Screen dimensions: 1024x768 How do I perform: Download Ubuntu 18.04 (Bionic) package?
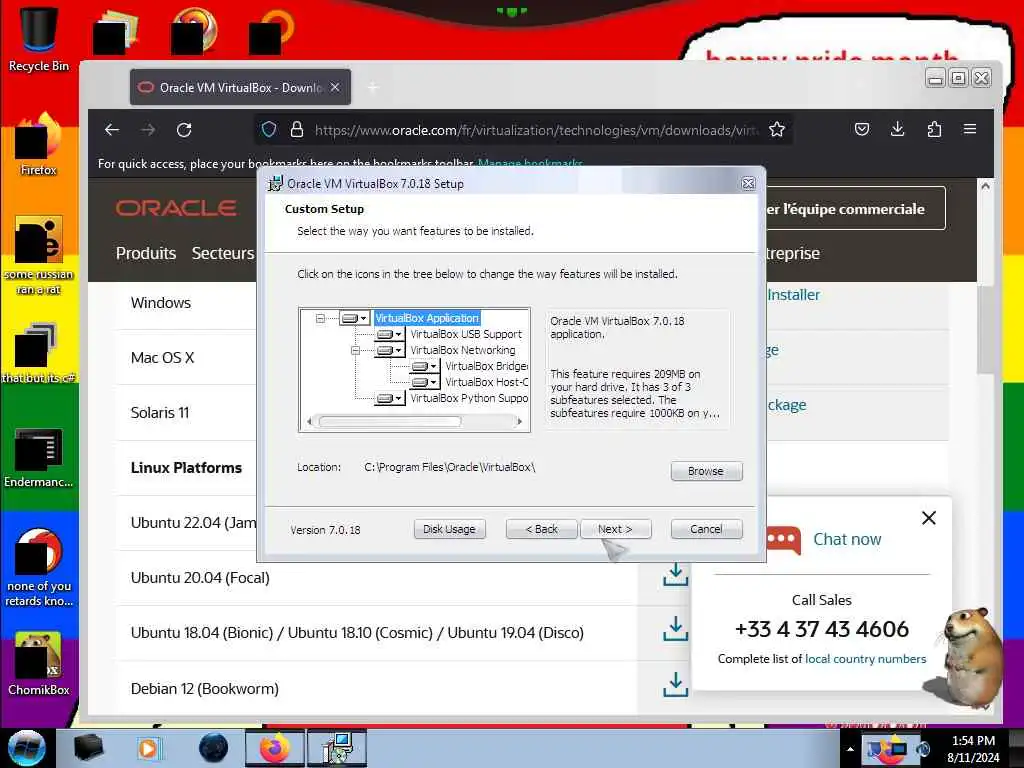click(x=676, y=630)
